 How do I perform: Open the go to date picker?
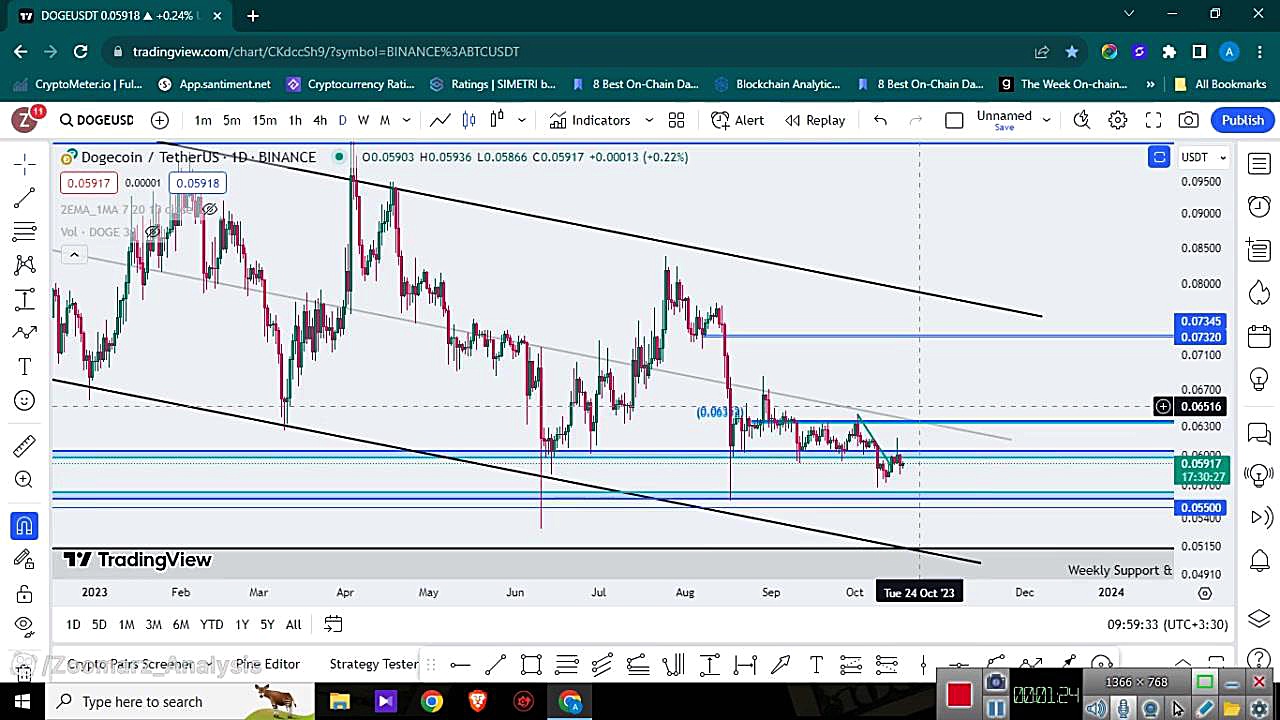333,624
